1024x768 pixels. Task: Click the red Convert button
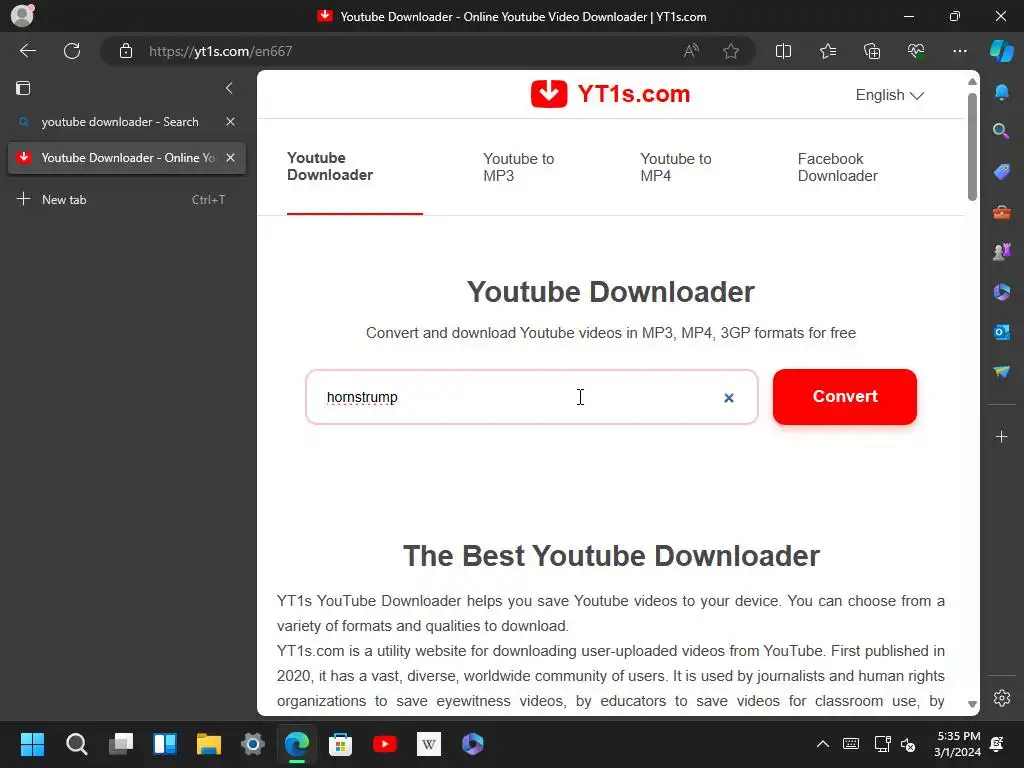[844, 396]
